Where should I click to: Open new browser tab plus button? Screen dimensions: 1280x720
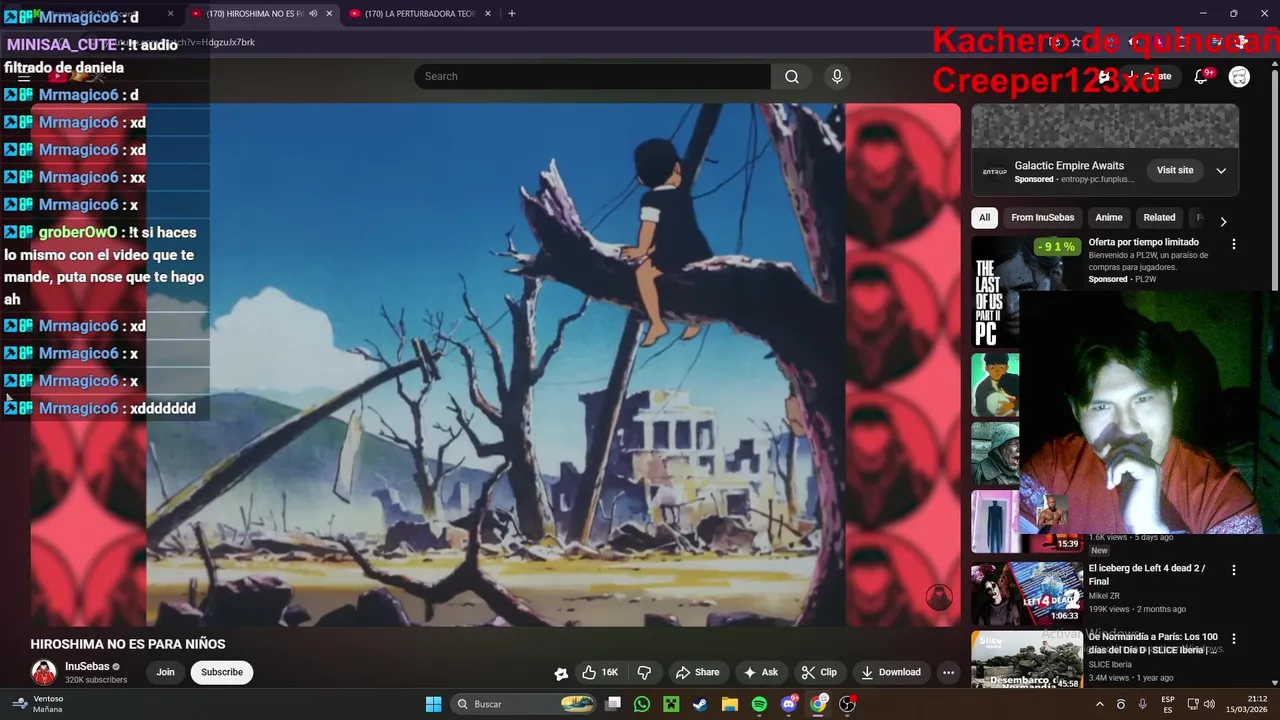tap(511, 14)
